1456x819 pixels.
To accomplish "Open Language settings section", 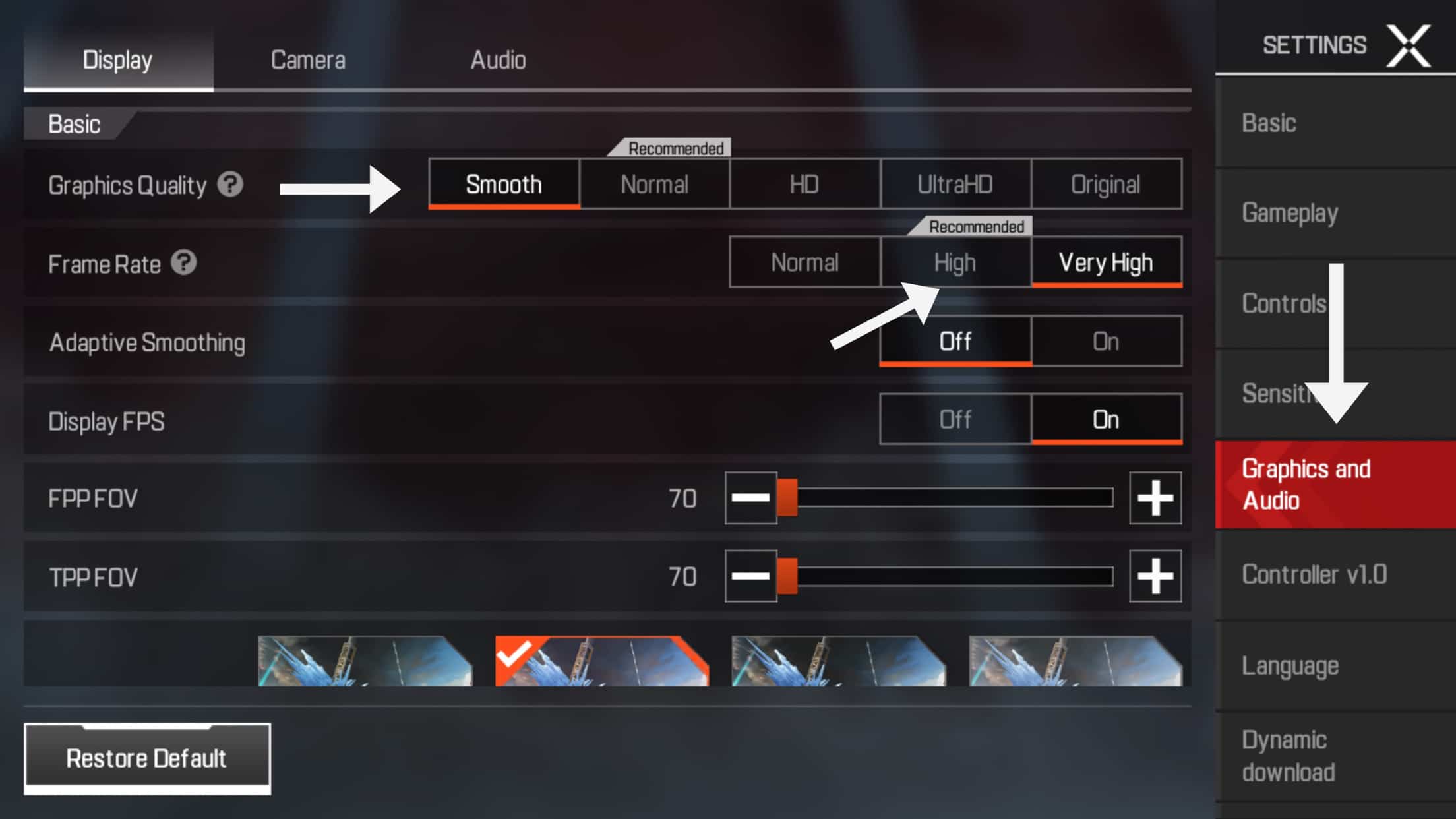I will 1289,664.
